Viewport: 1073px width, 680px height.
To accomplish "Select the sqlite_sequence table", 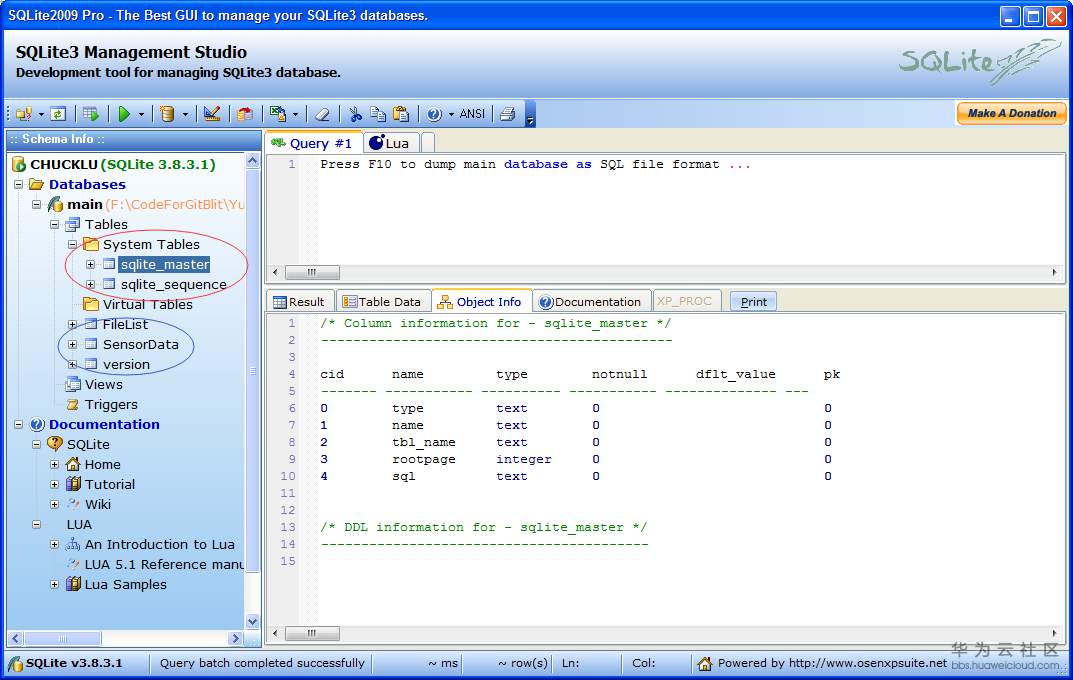I will (173, 285).
